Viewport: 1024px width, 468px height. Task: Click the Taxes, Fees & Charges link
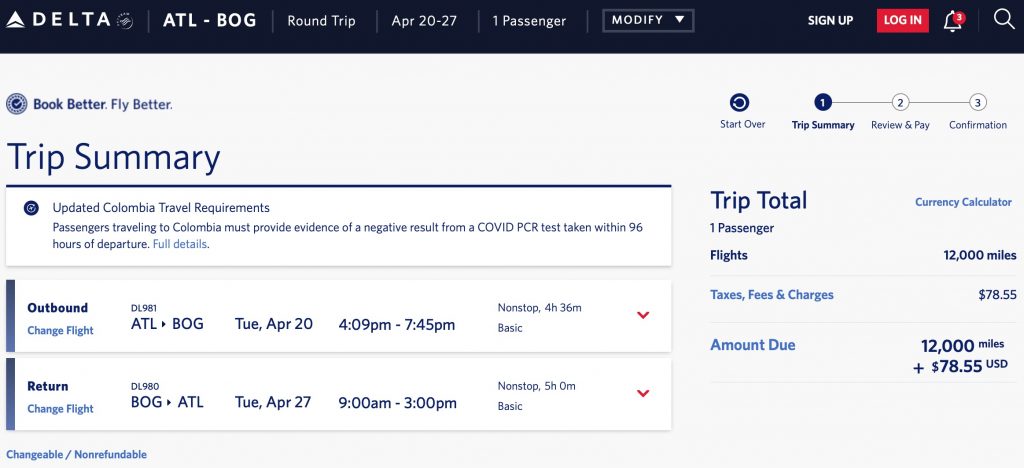tap(771, 295)
